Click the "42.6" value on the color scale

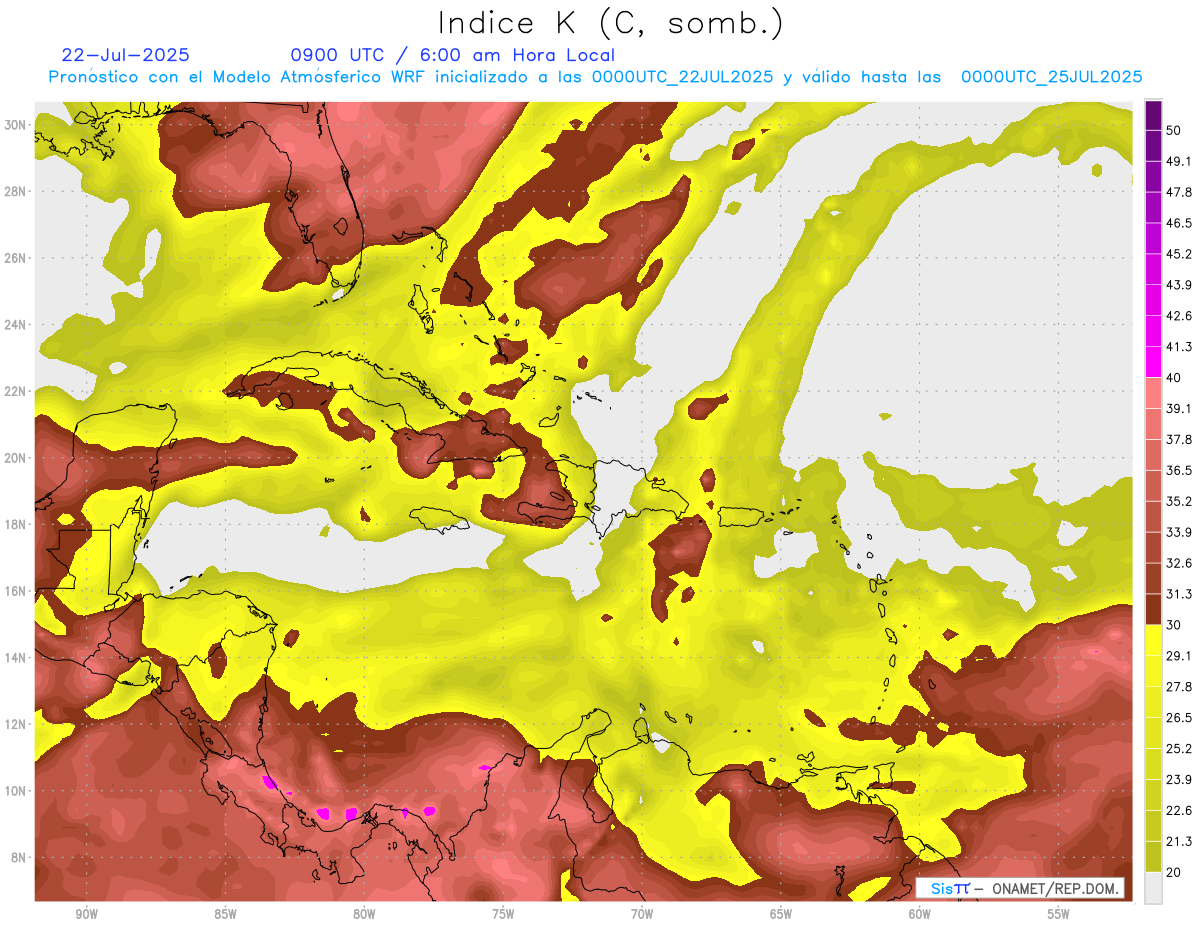[x=1180, y=316]
